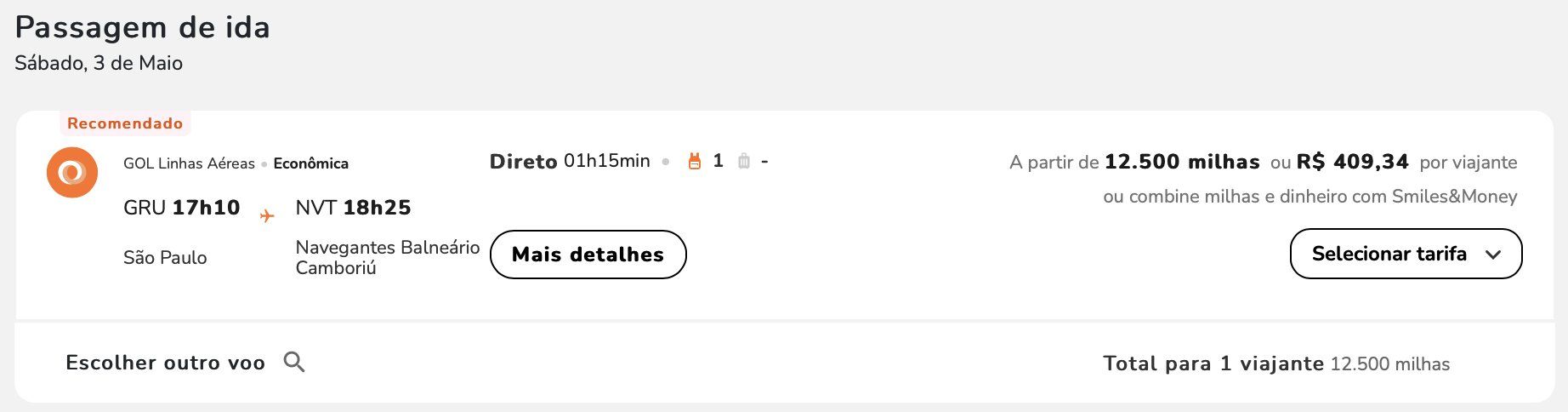Click the NVT 18h25 arrival time
The height and width of the screenshot is (412, 1568).
coord(353,208)
